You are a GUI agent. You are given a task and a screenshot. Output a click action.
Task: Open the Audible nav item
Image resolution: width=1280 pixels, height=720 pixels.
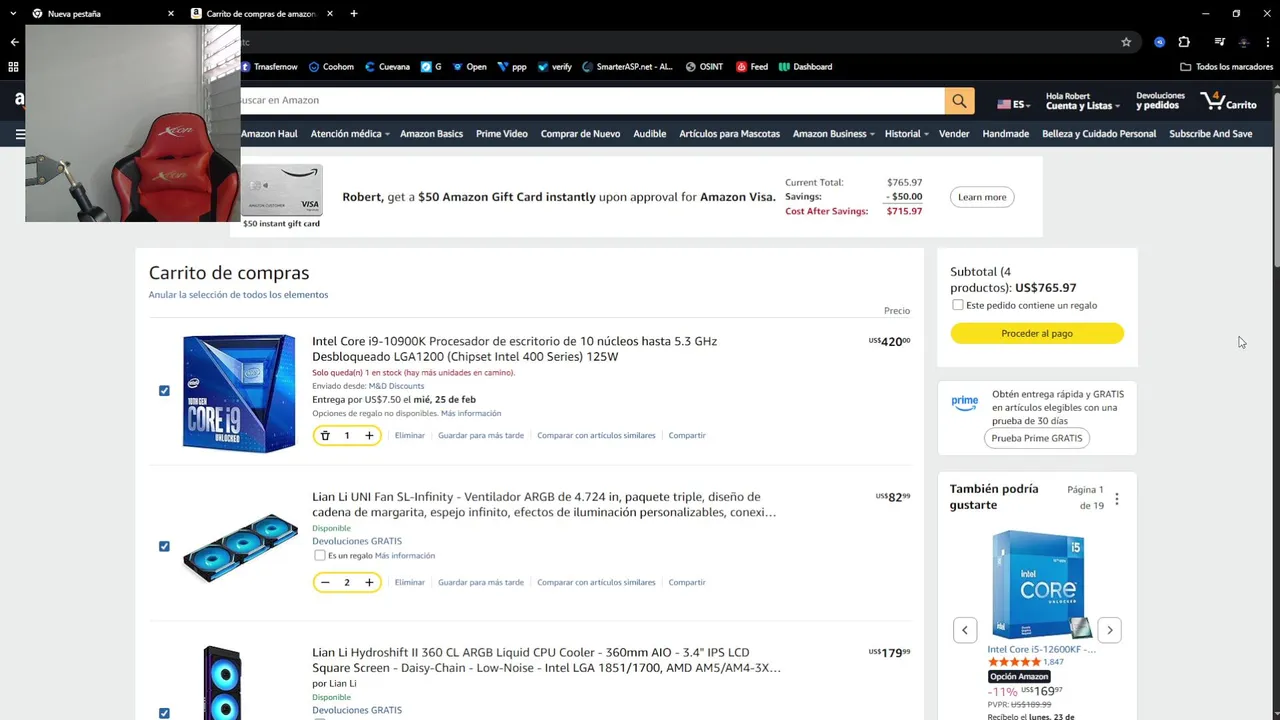[x=650, y=134]
